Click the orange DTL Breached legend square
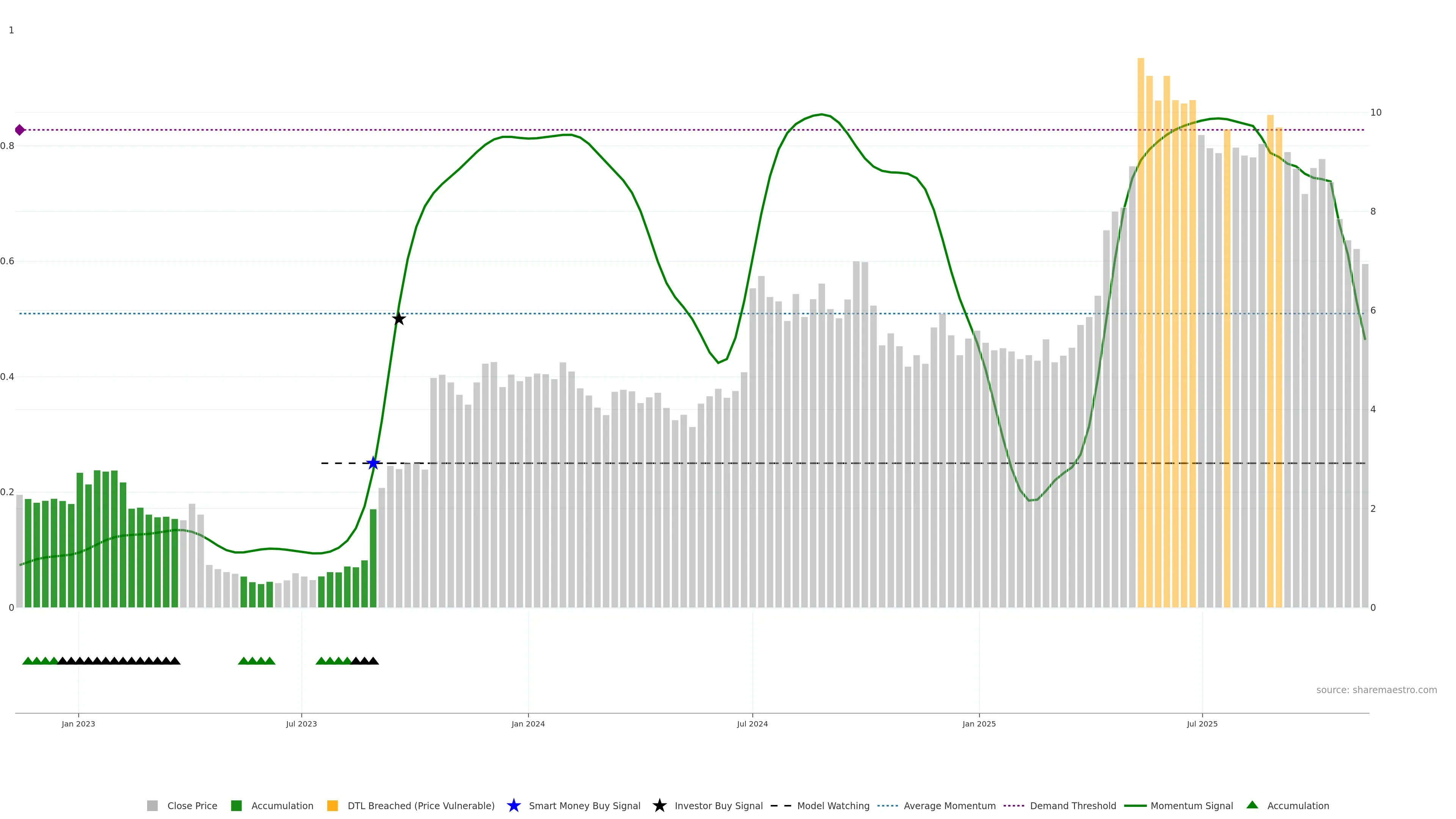Image resolution: width=1456 pixels, height=819 pixels. pos(333,806)
